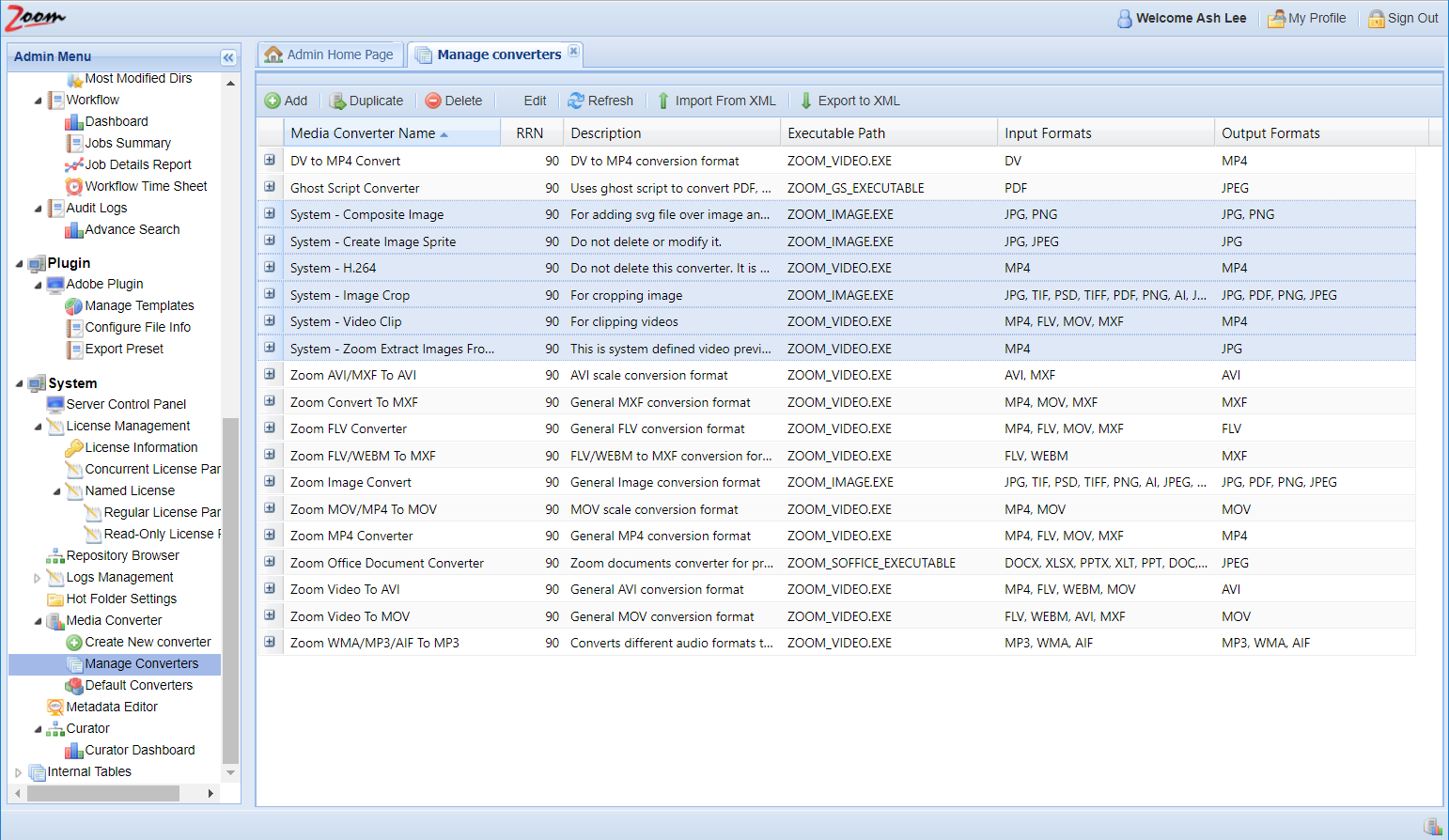Open Jobs Summary in the tree
This screenshot has width=1449, height=840.
(128, 143)
